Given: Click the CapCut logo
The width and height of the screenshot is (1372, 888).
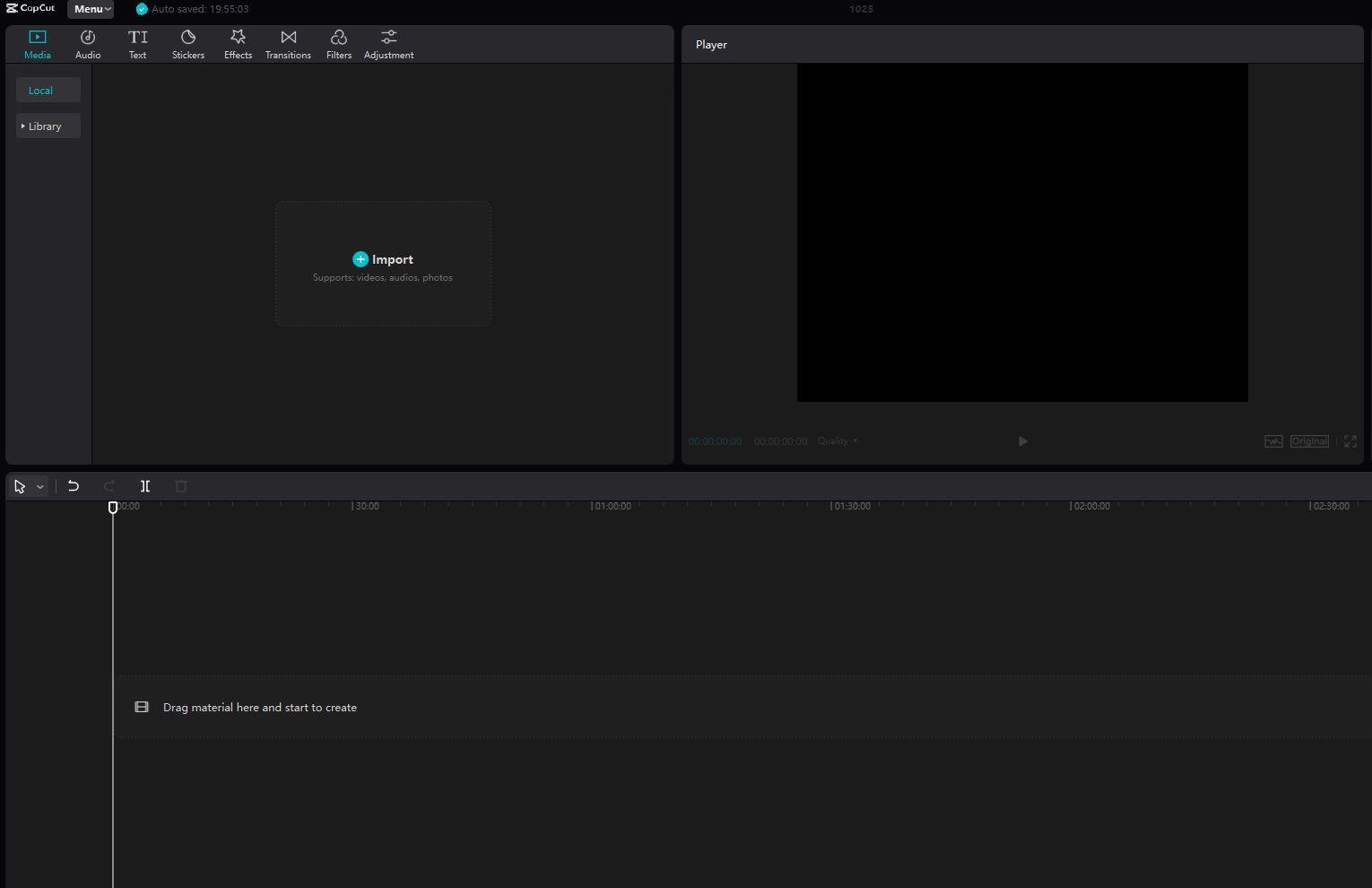Looking at the screenshot, I should [31, 8].
